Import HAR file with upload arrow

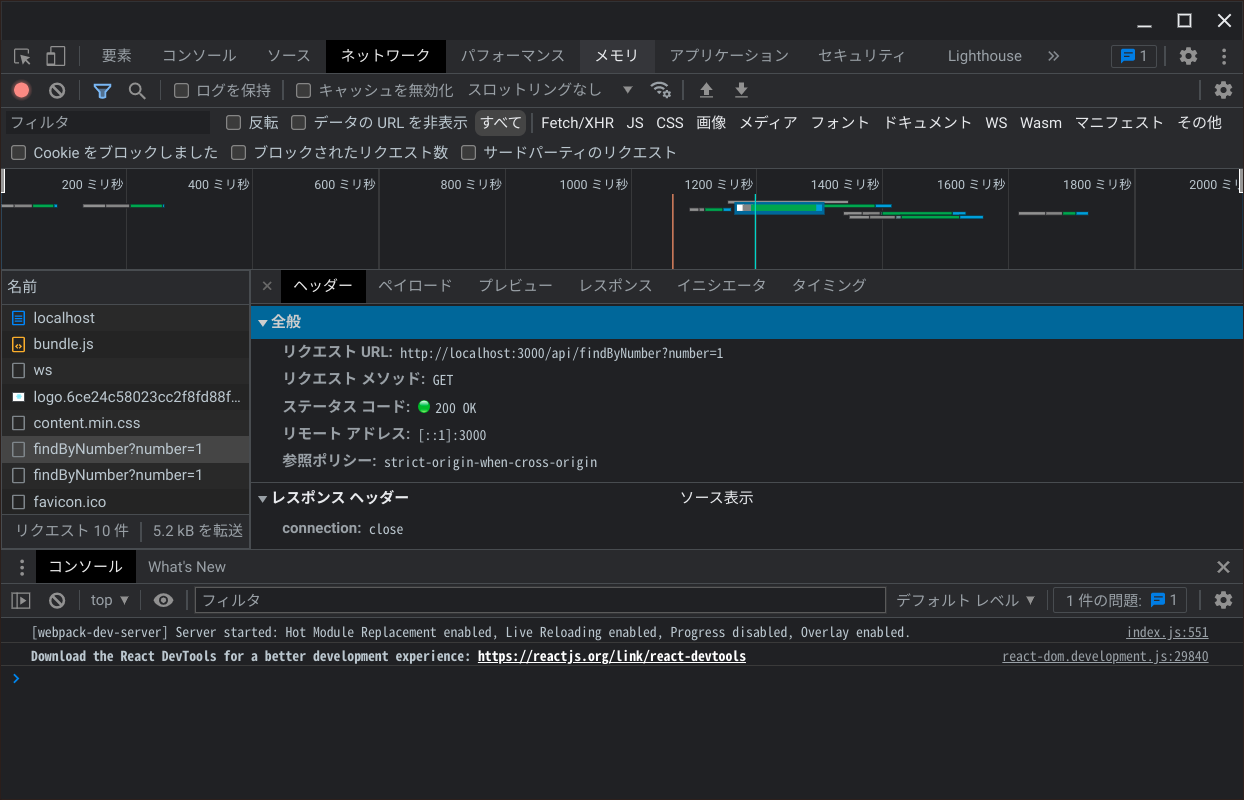706,91
